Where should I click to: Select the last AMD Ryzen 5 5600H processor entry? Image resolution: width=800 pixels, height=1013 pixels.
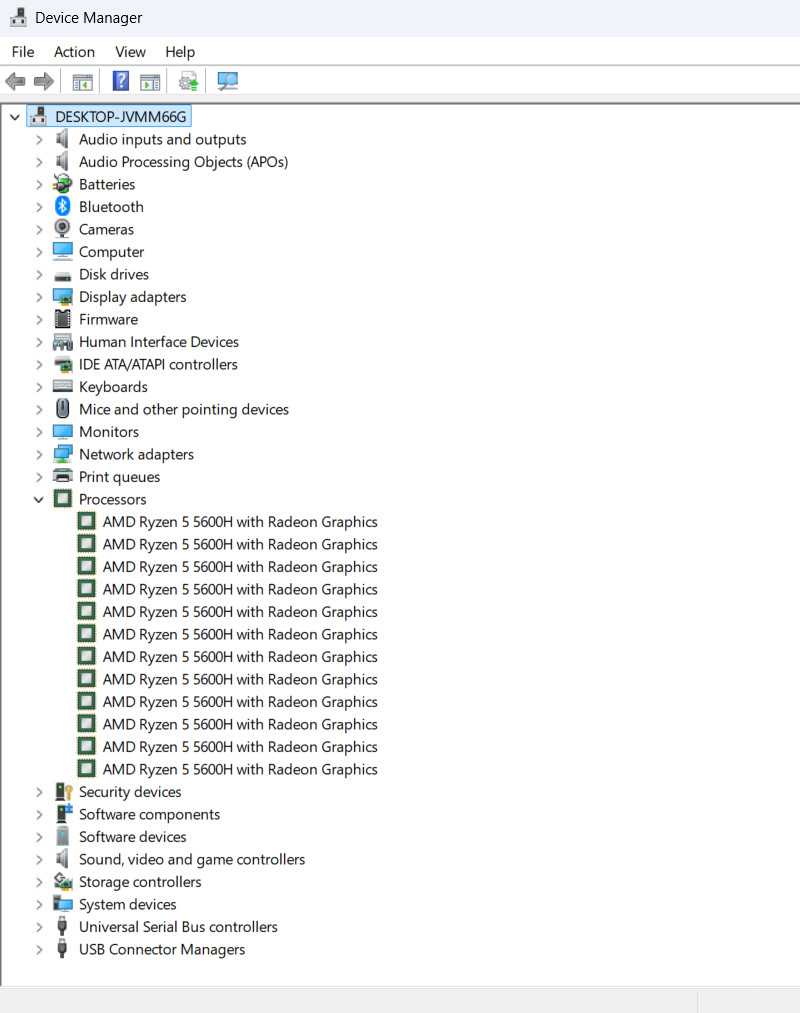pyautogui.click(x=240, y=769)
